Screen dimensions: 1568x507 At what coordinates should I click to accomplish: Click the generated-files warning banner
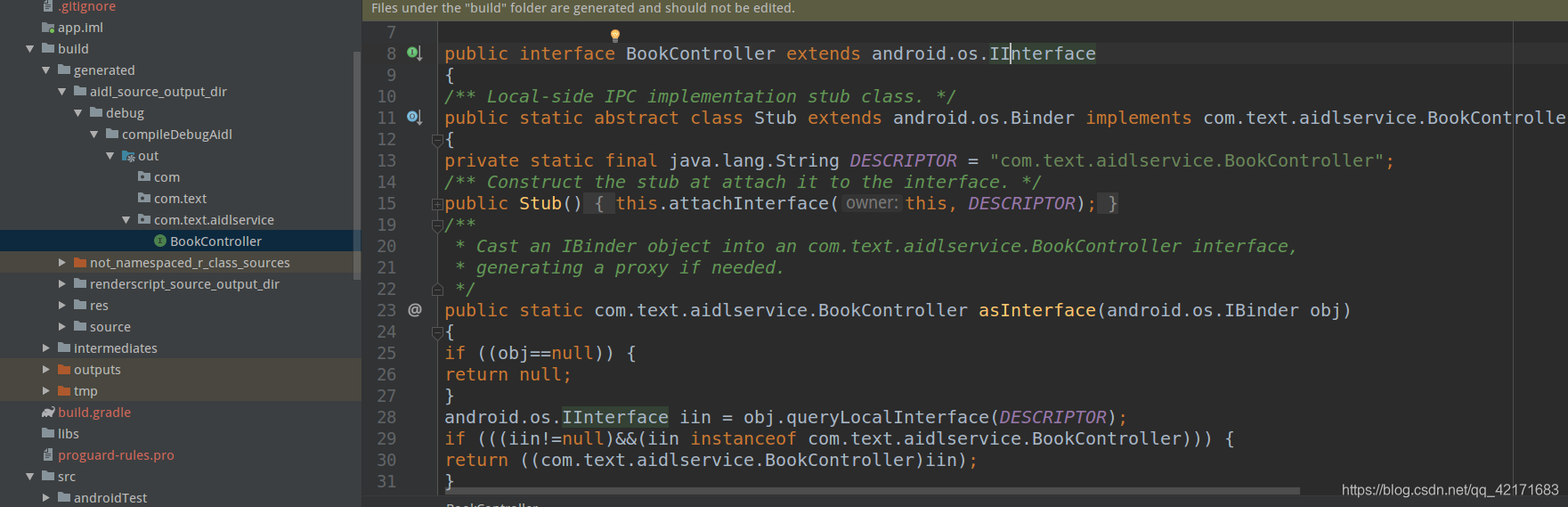pyautogui.click(x=965, y=9)
